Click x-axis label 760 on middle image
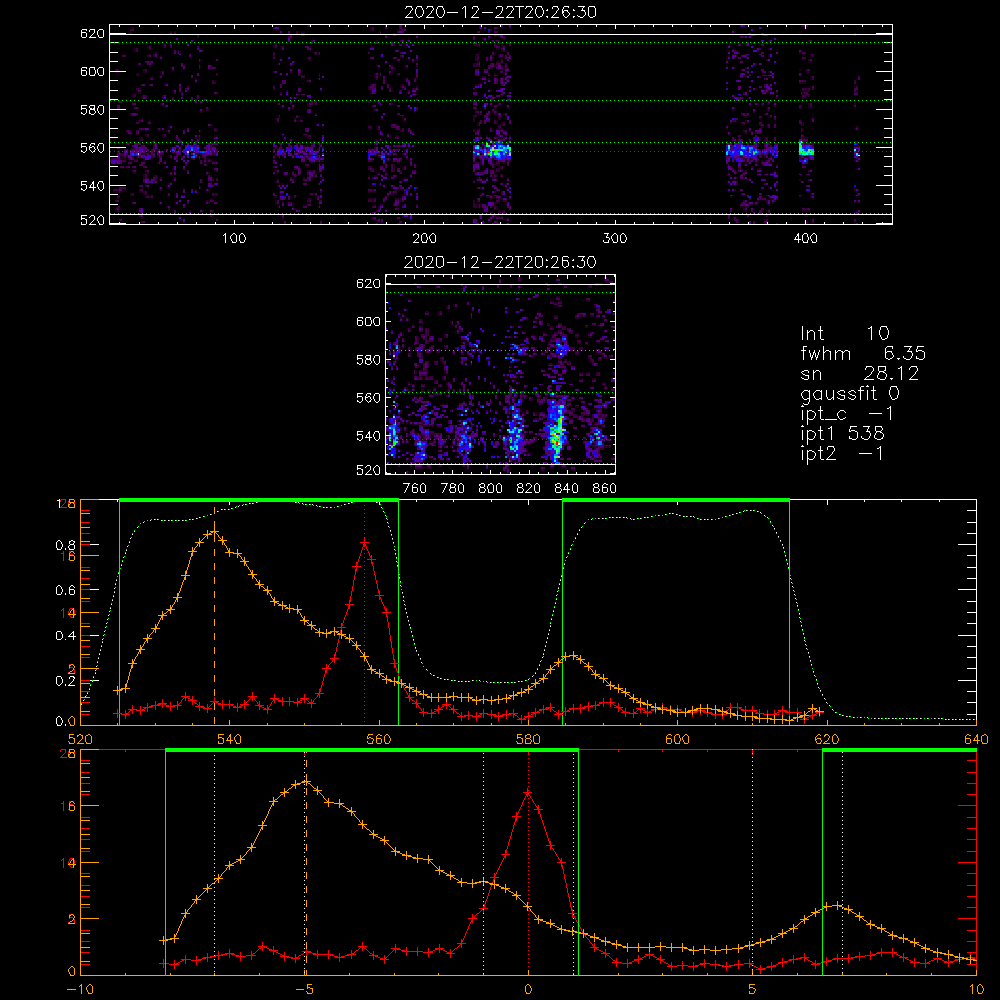Screen dimensions: 1000x1000 pyautogui.click(x=415, y=489)
